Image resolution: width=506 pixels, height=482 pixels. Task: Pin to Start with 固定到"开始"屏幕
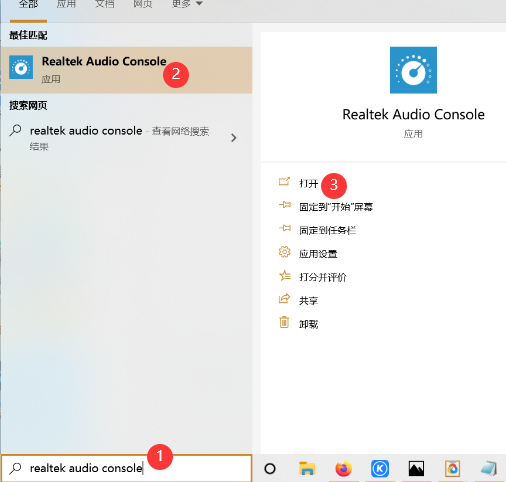tap(336, 207)
